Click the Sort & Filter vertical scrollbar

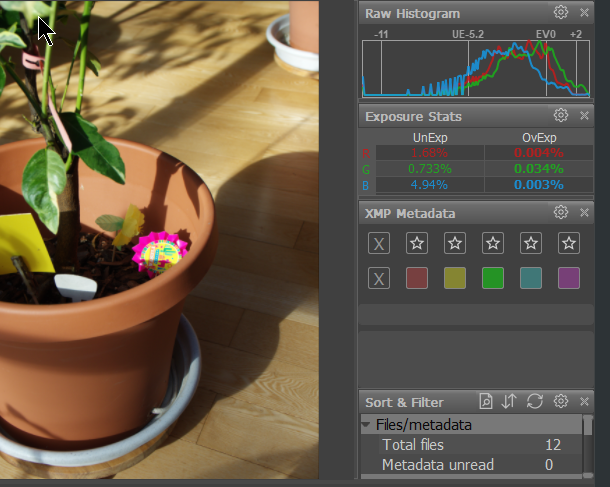point(588,440)
